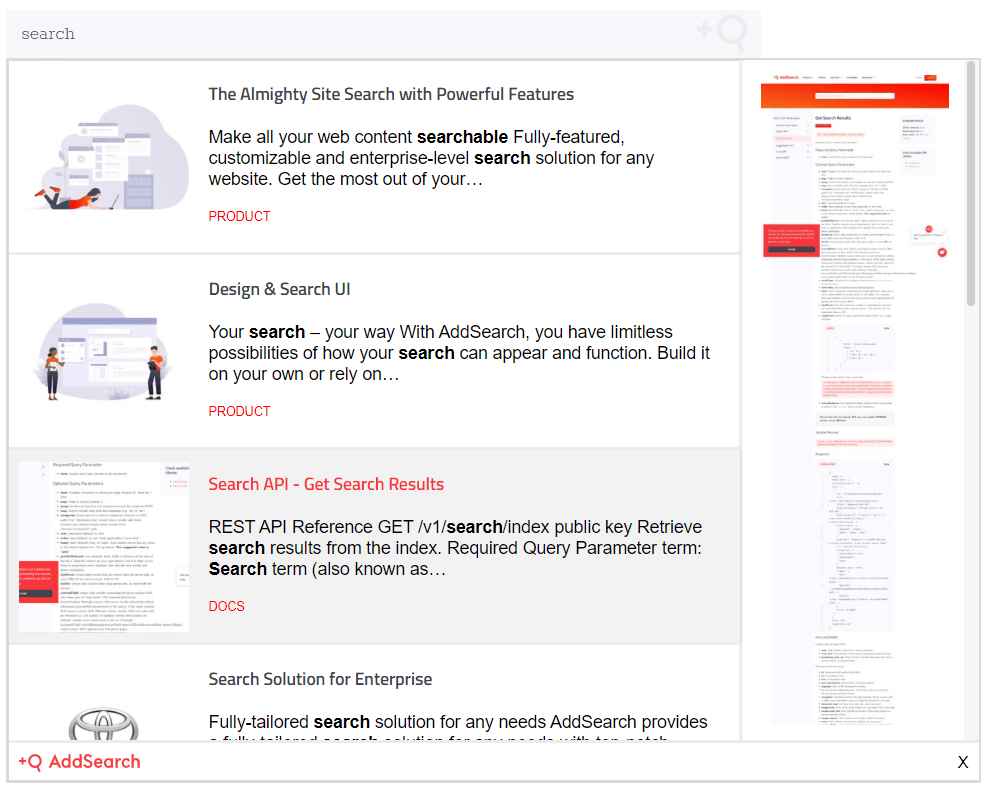
Task: Click the search input field
Action: (350, 34)
